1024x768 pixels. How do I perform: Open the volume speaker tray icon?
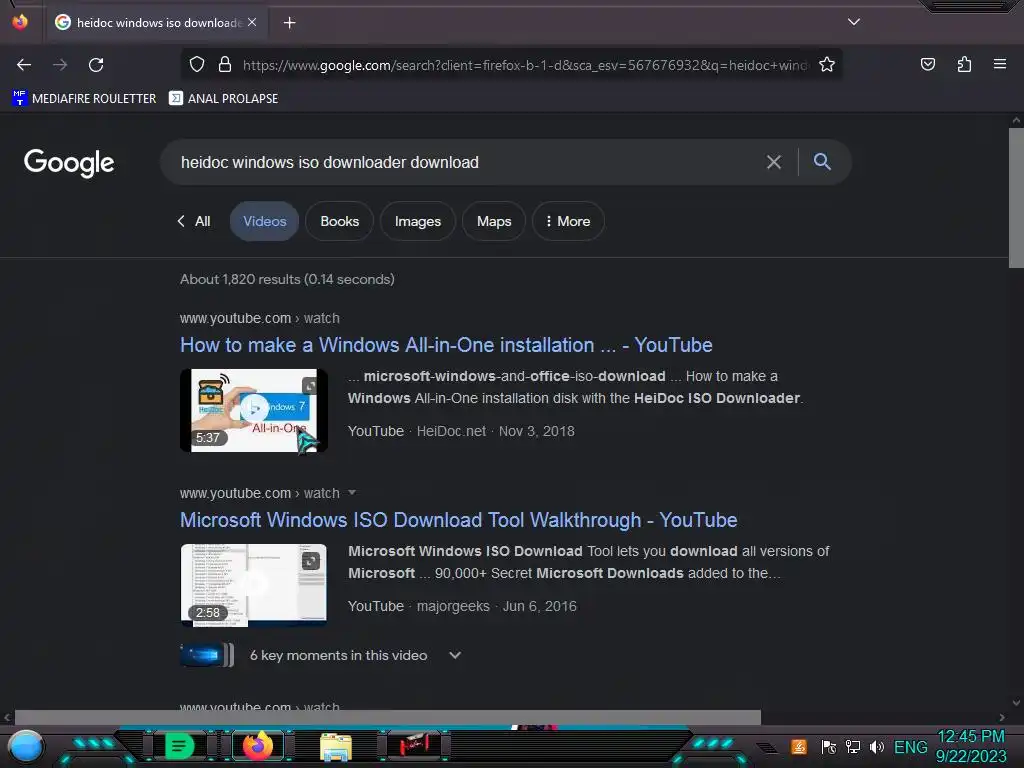point(876,746)
